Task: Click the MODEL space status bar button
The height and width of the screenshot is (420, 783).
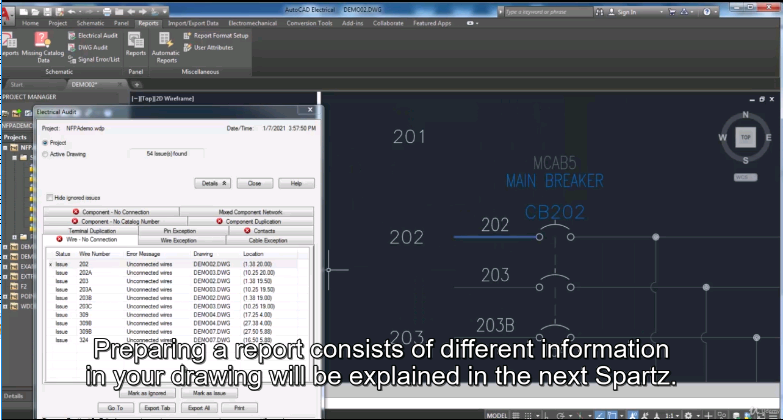Action: point(497,415)
